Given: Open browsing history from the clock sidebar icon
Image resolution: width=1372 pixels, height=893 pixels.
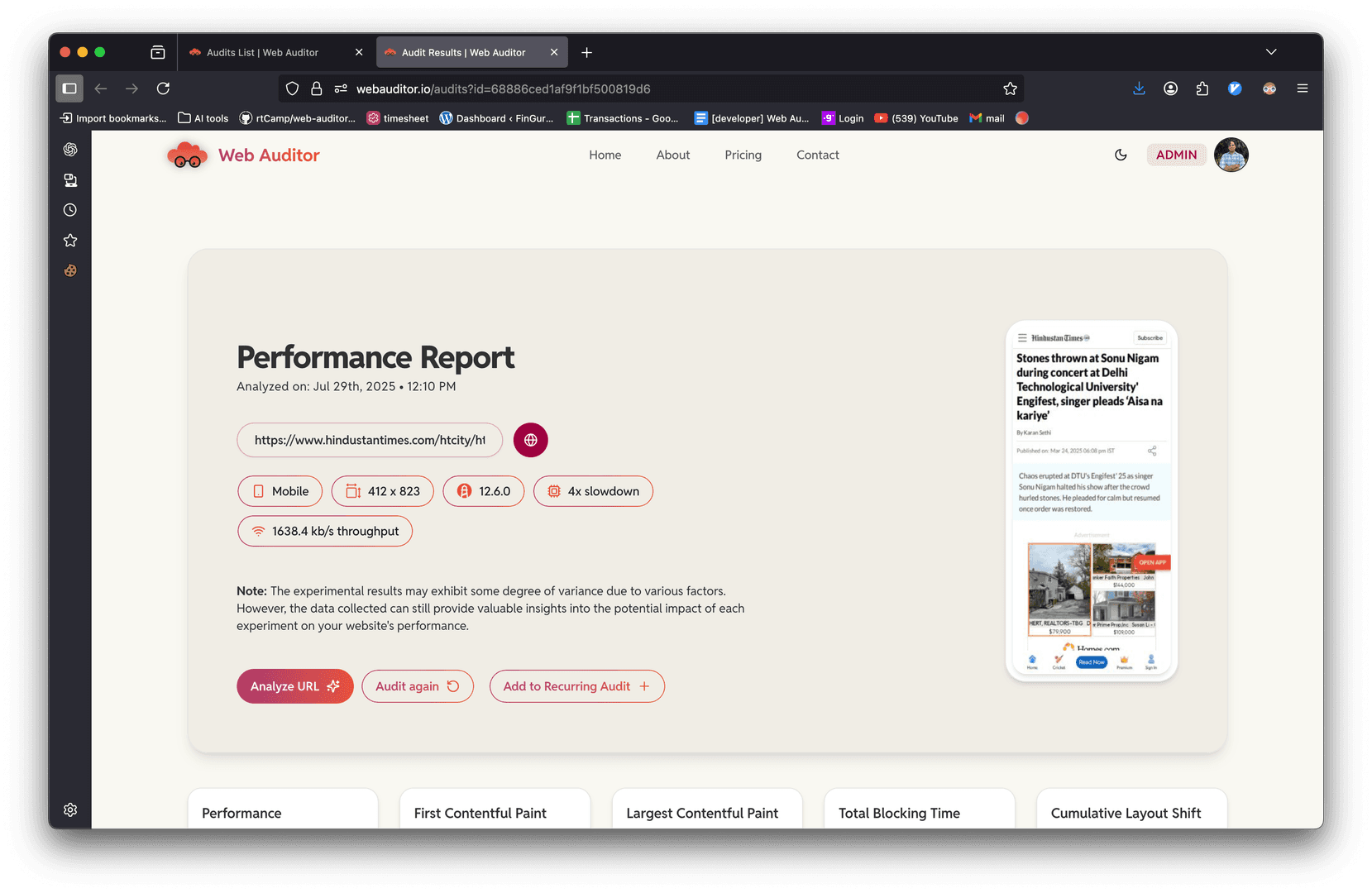Looking at the screenshot, I should click(x=69, y=209).
